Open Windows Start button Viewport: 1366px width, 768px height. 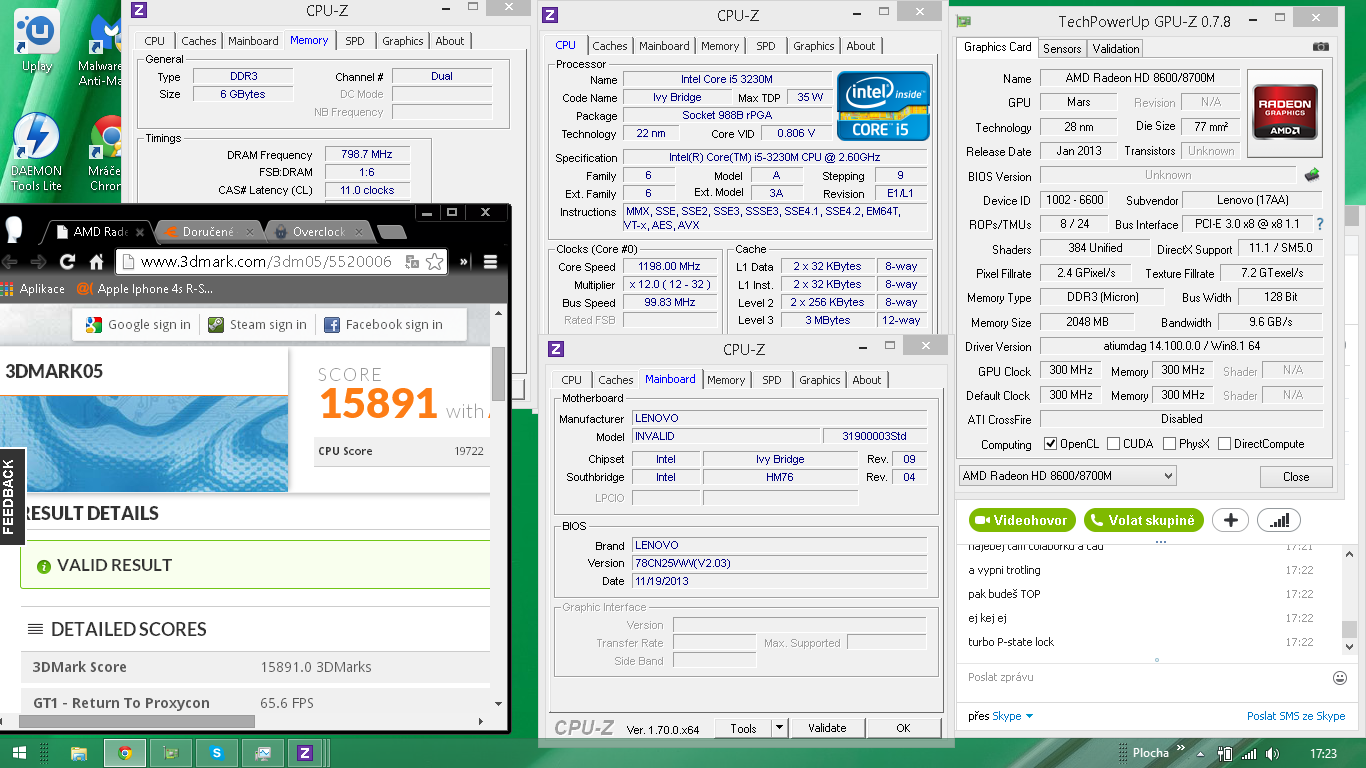[x=19, y=753]
